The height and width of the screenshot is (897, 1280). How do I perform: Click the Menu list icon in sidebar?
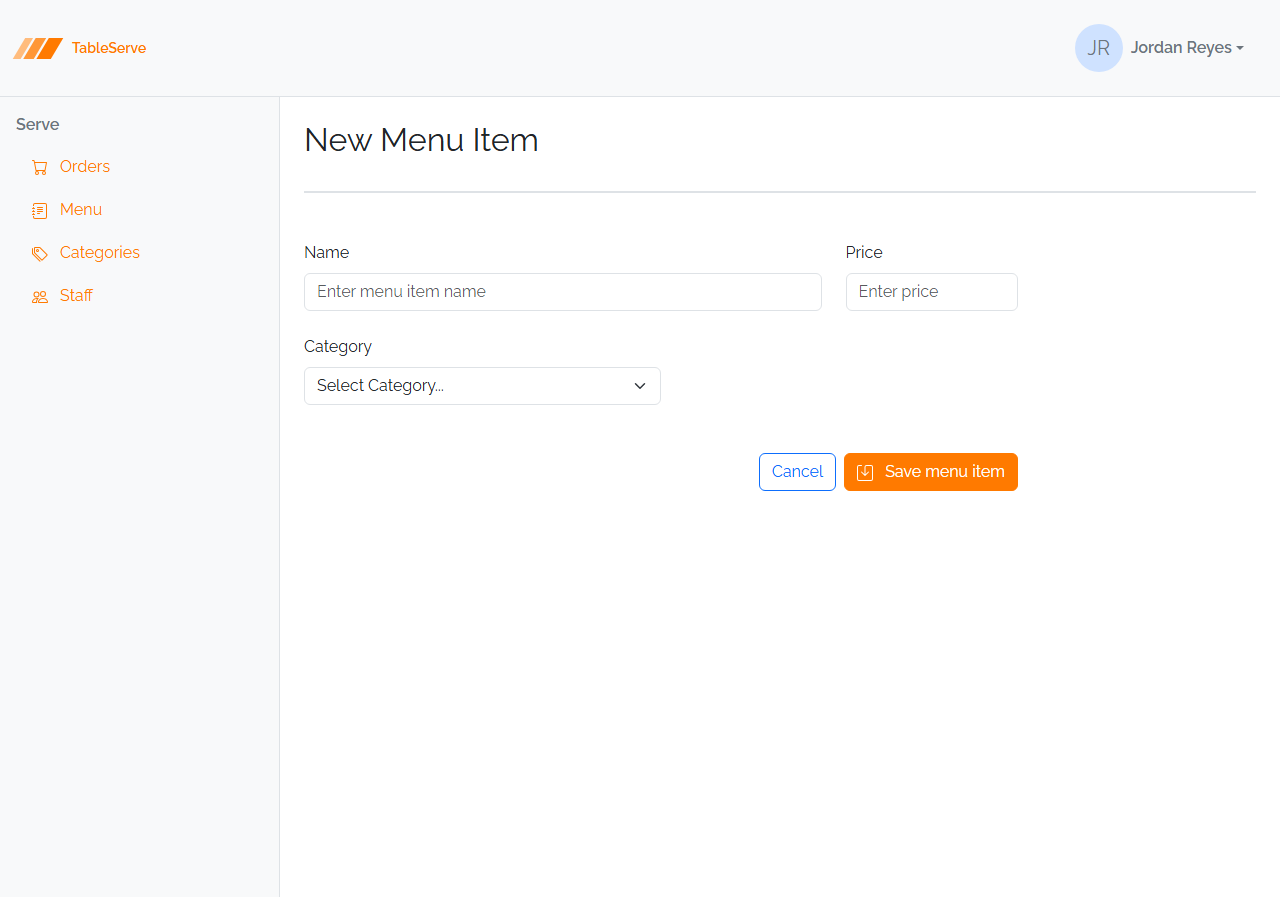click(40, 210)
